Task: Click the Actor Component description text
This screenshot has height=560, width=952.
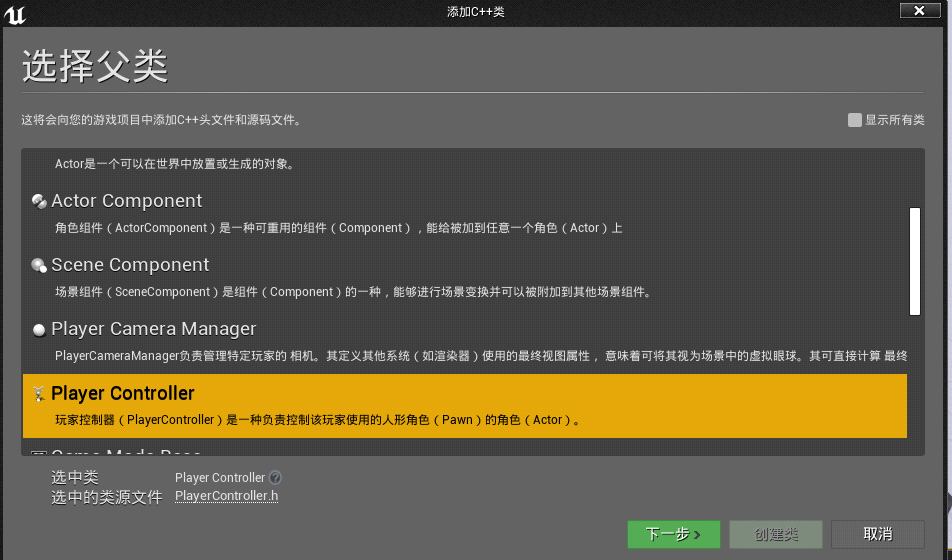Action: 338,228
